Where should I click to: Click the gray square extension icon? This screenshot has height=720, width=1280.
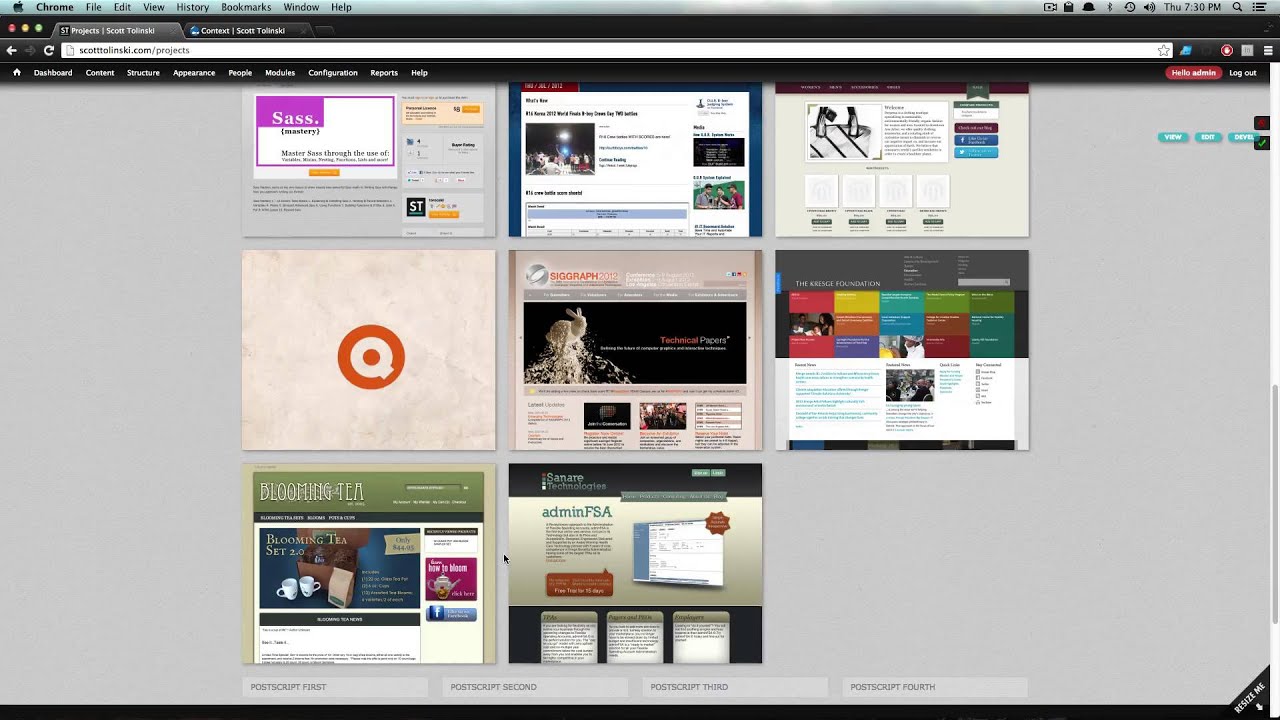click(x=1247, y=50)
